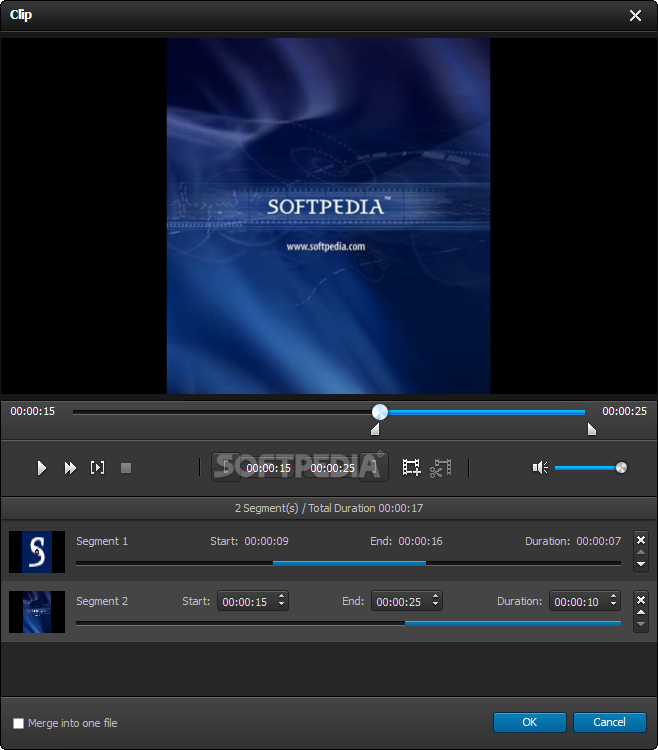
Task: Click the playback position slider knob
Action: point(380,412)
